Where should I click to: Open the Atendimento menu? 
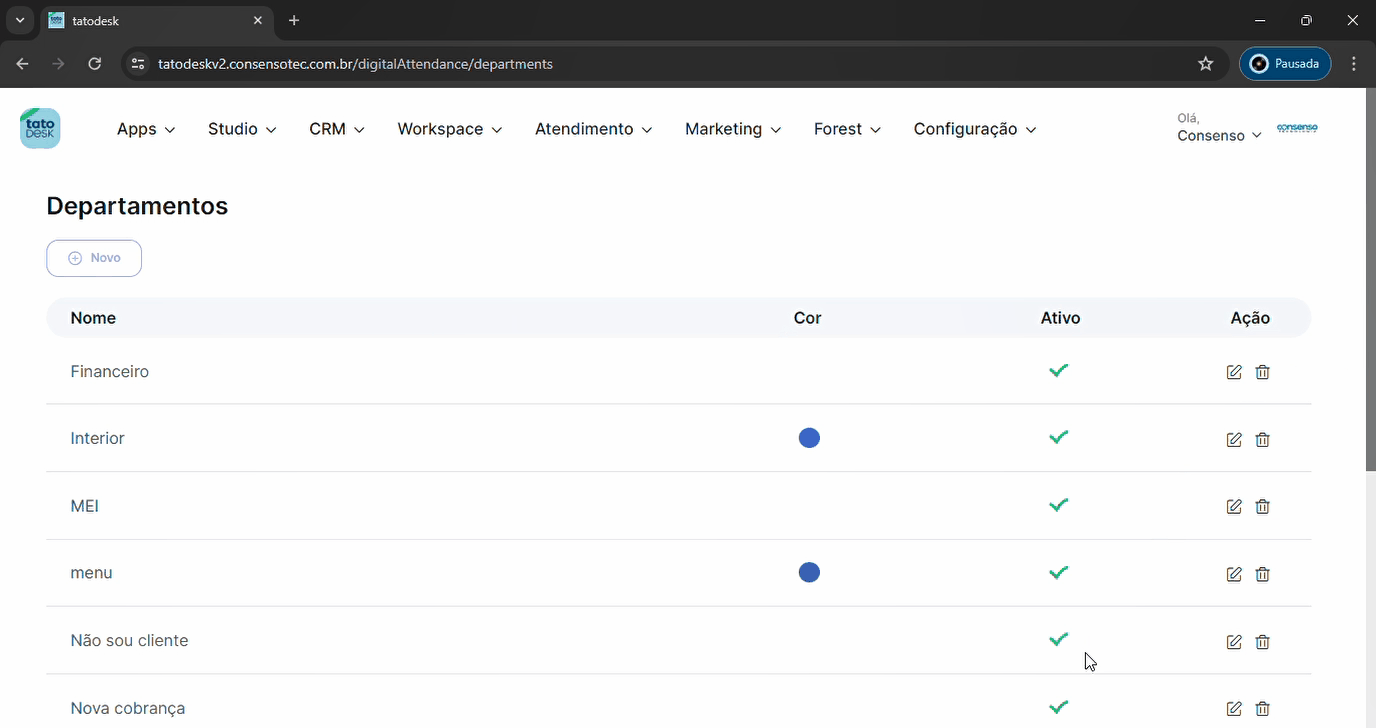[x=593, y=129]
